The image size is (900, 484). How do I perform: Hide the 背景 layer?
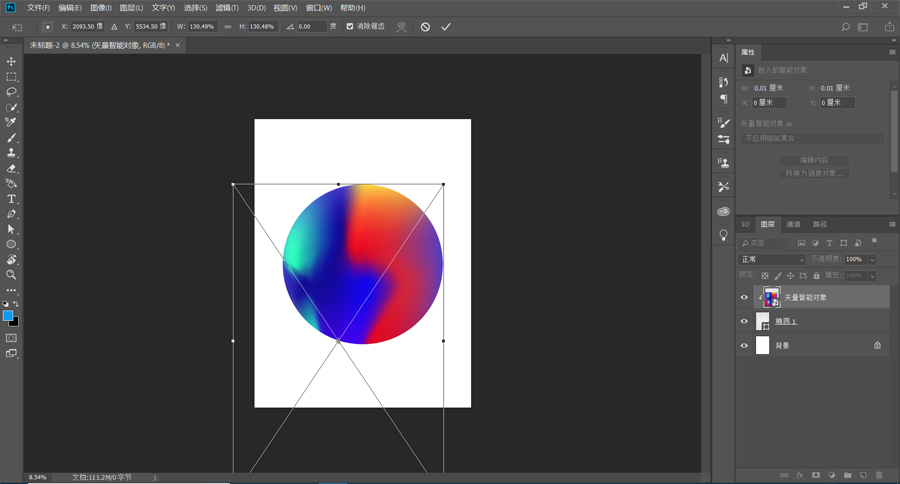(x=744, y=346)
